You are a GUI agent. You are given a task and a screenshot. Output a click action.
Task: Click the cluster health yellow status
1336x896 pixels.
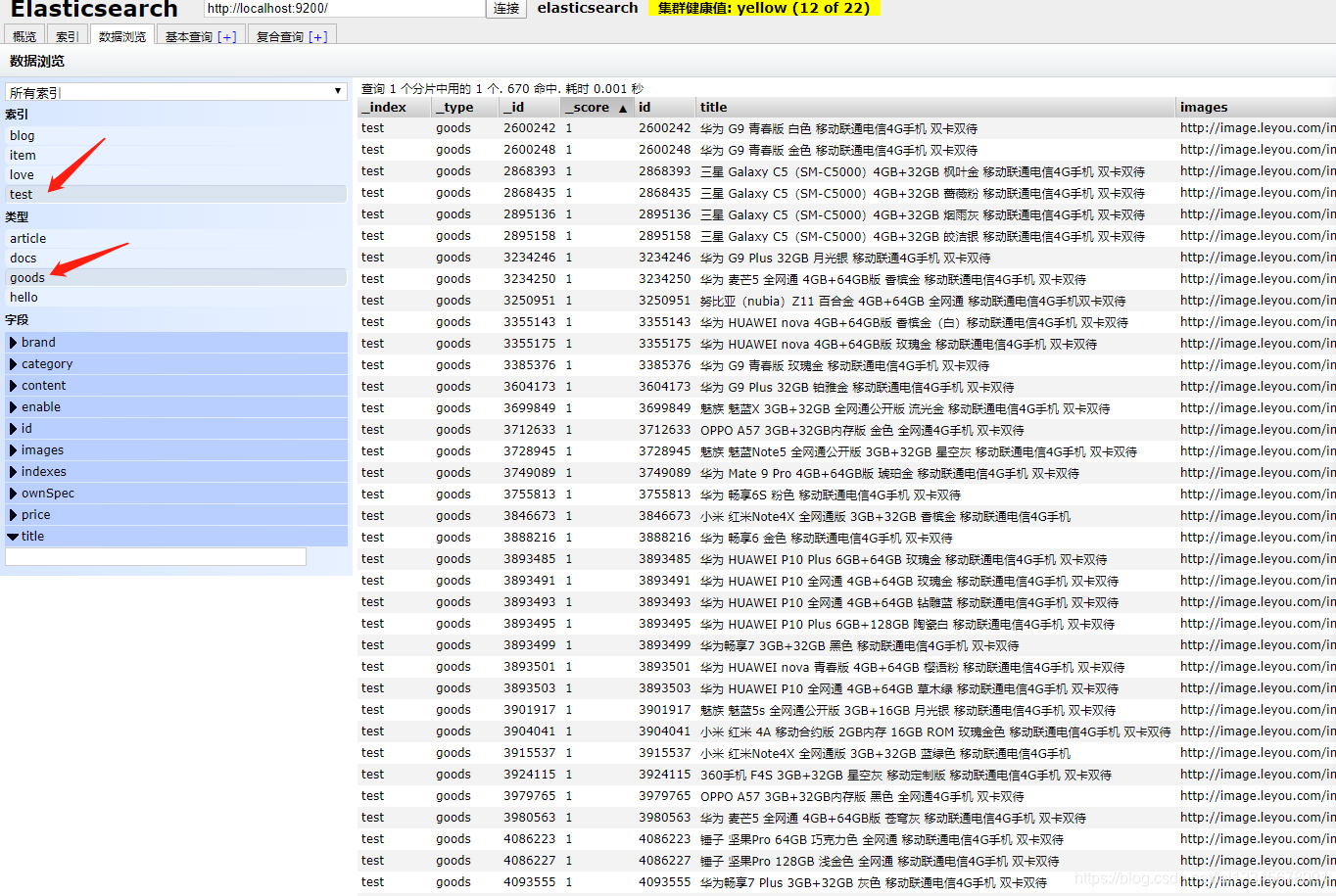[x=764, y=8]
